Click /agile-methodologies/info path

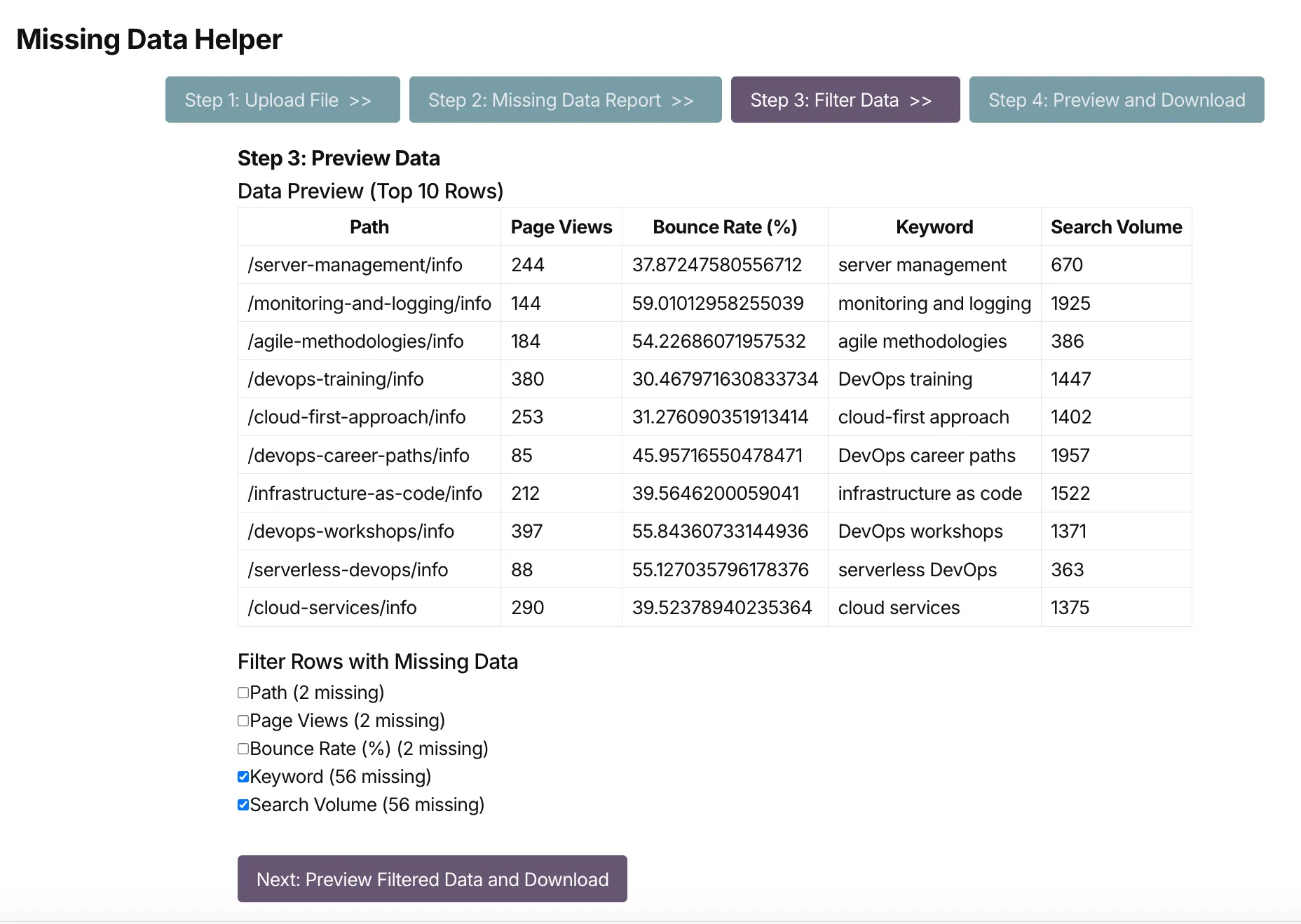tap(369, 341)
